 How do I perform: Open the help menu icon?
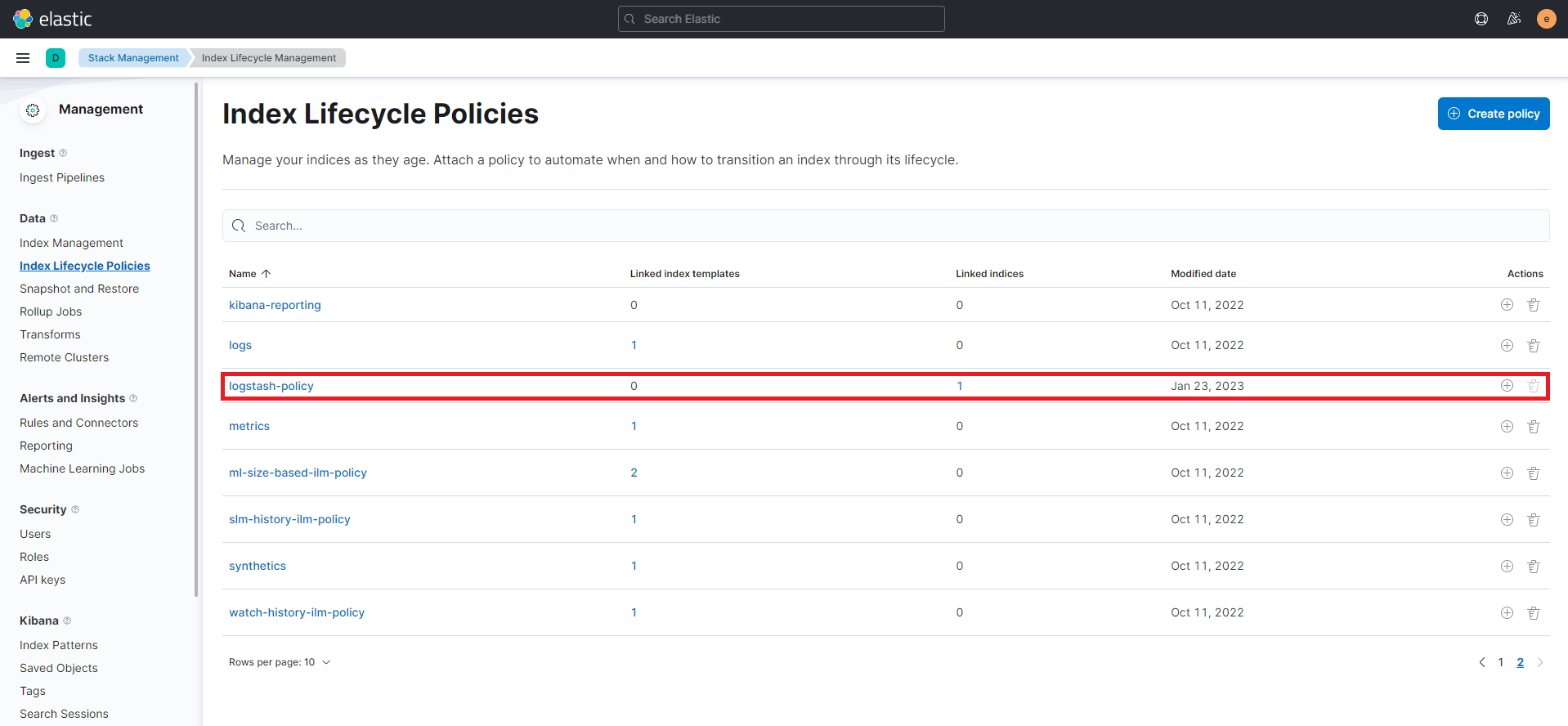coord(1481,19)
